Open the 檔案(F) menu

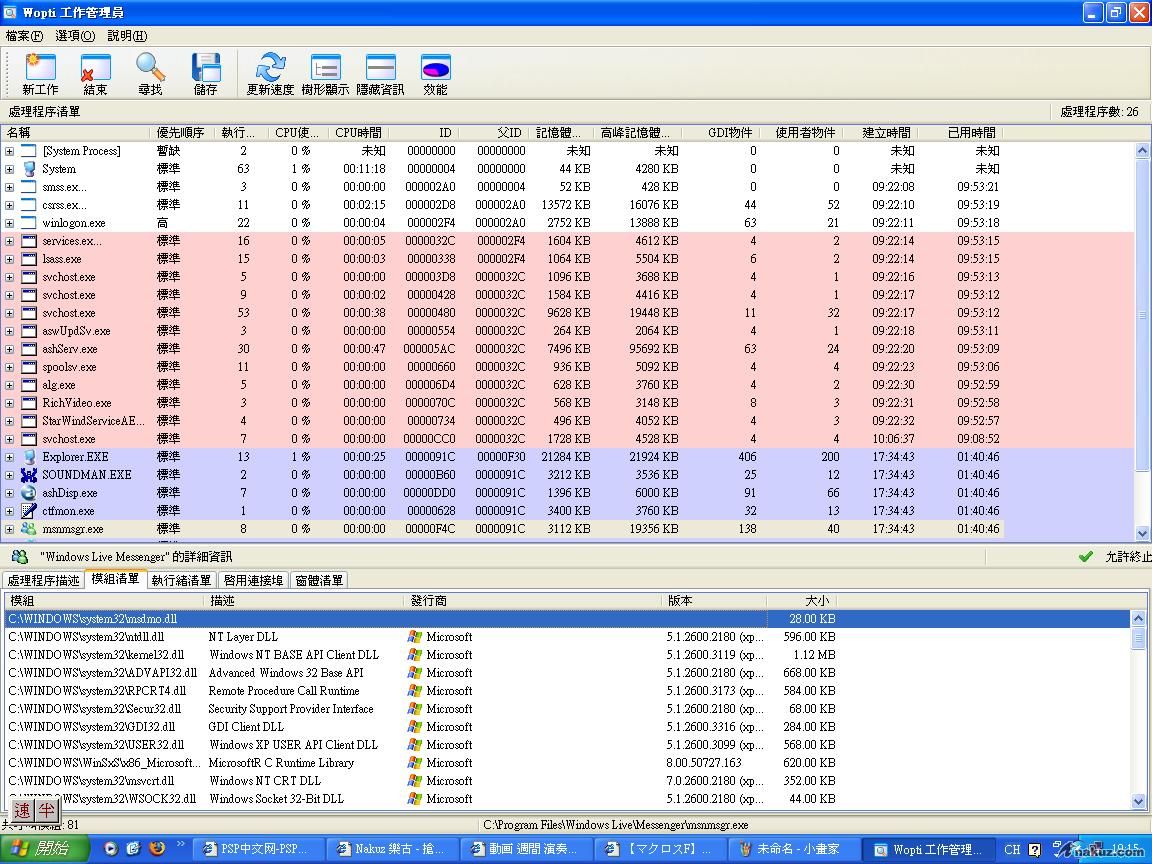point(24,35)
